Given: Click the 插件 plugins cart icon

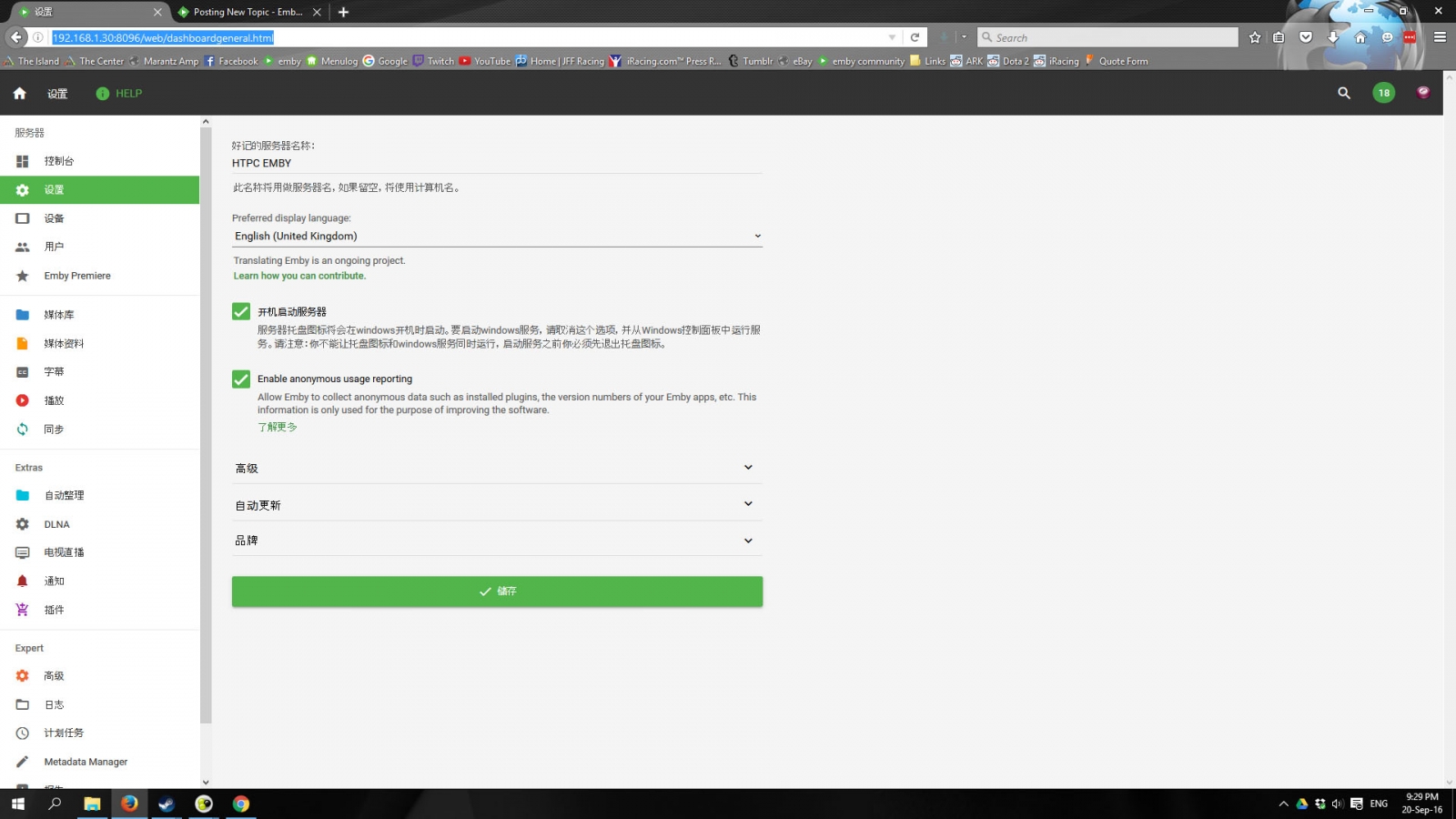Looking at the screenshot, I should (x=23, y=610).
